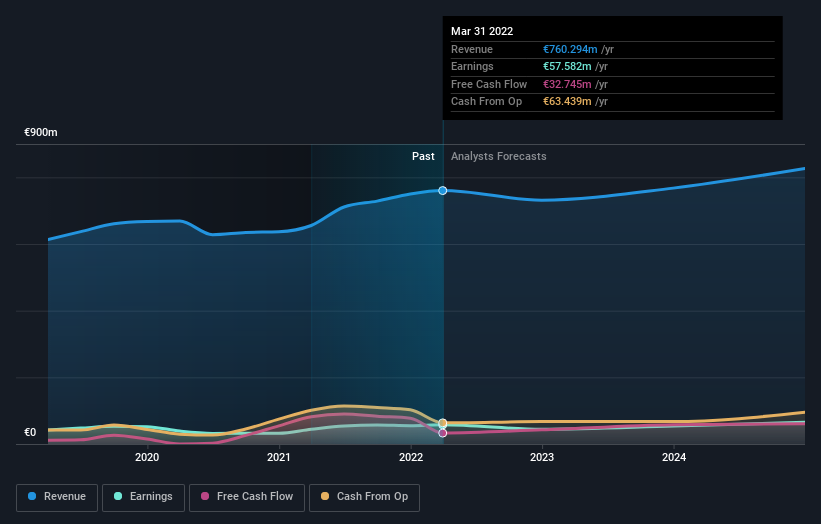Click the Mar 31 2022 tooltip date
This screenshot has width=821, height=524.
click(x=482, y=31)
